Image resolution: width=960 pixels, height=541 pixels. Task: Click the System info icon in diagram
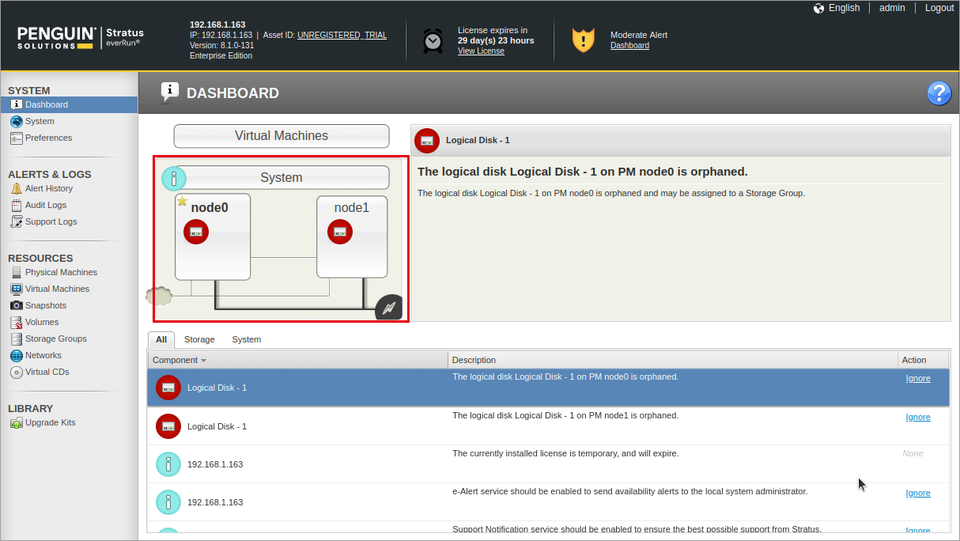[174, 178]
